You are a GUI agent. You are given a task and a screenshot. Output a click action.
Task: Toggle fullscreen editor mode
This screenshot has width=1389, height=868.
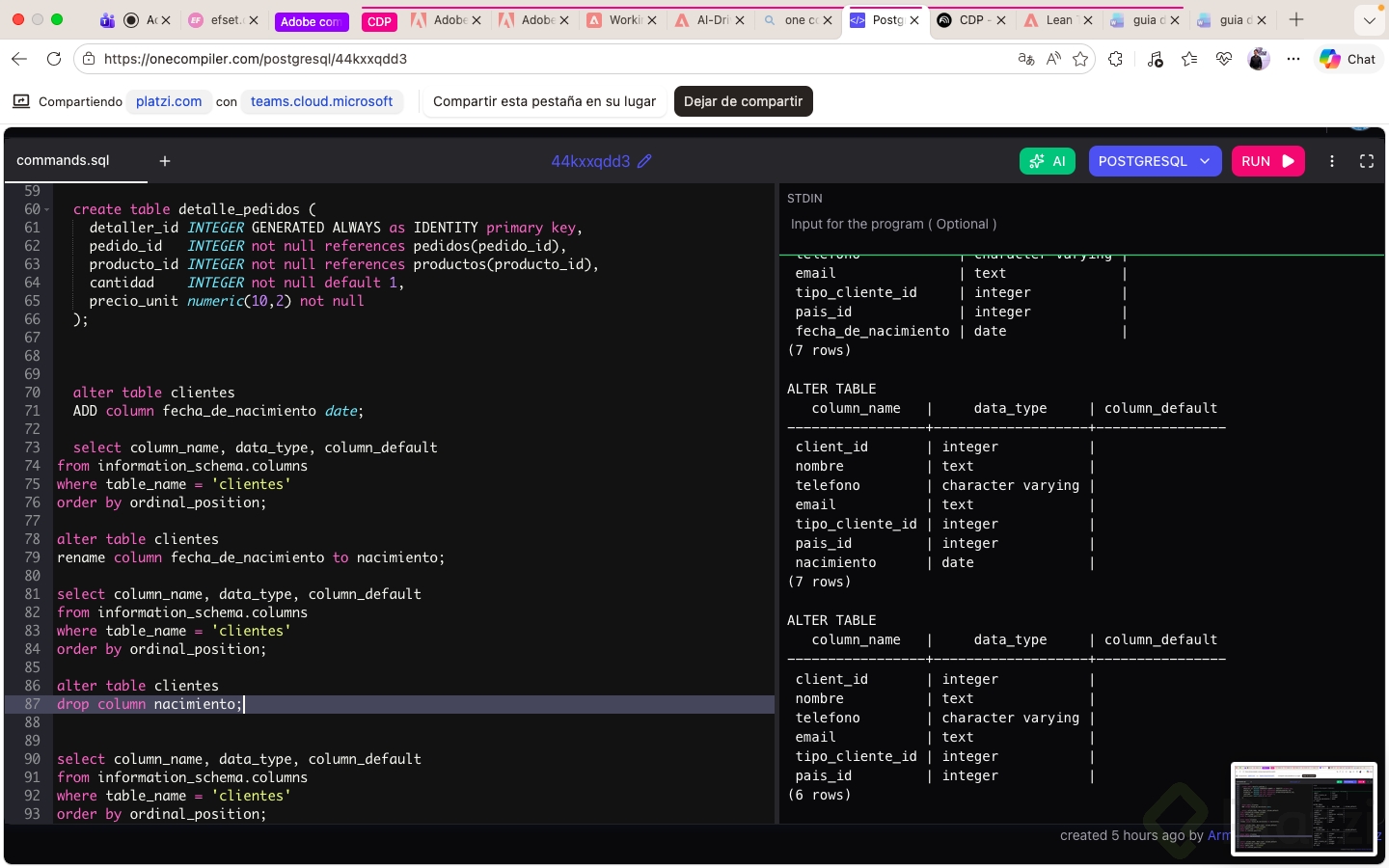[1367, 161]
